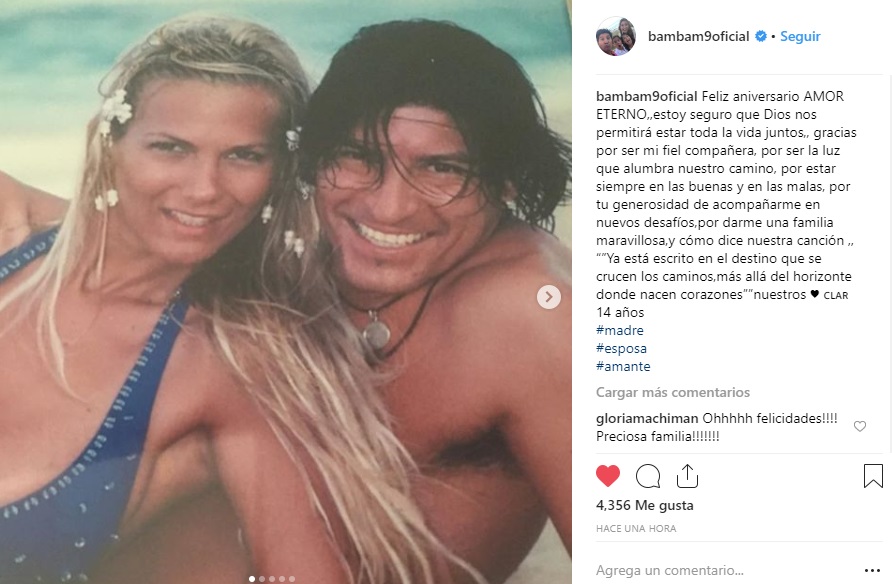This screenshot has height=584, width=892.
Task: Open the bambam9oficial profile picture
Action: 616,36
